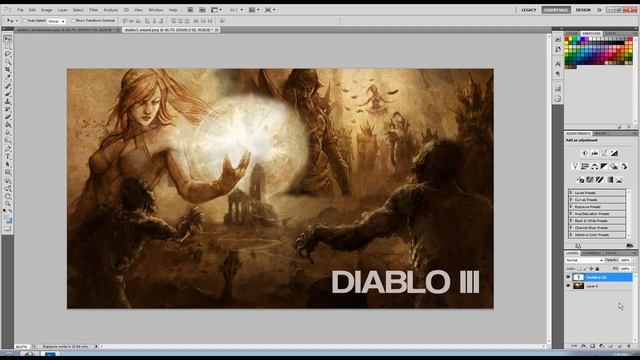Select the Eraser tool
Viewport: 640px width, 360px height.
coord(8,118)
